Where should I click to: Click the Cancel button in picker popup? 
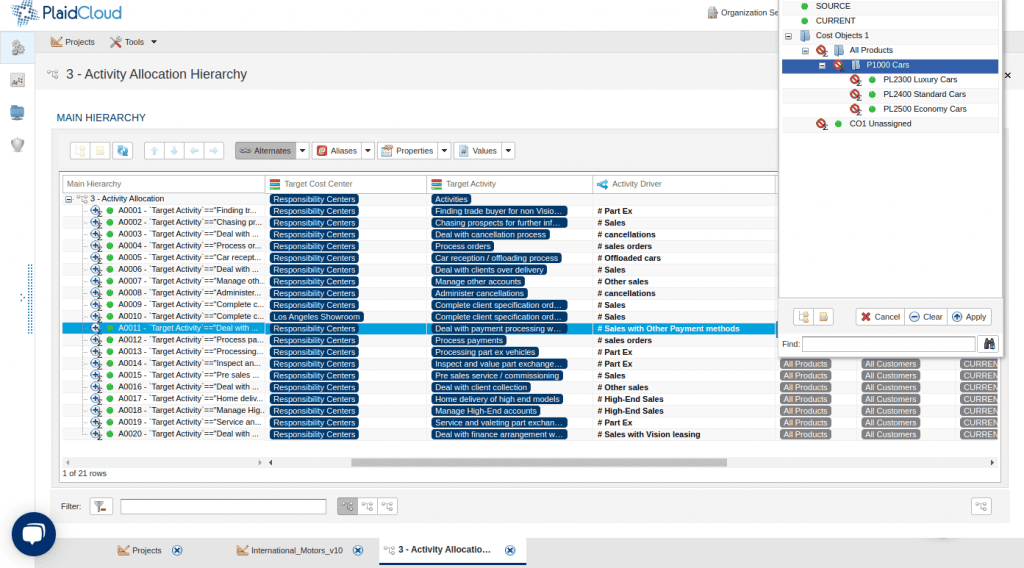880,317
